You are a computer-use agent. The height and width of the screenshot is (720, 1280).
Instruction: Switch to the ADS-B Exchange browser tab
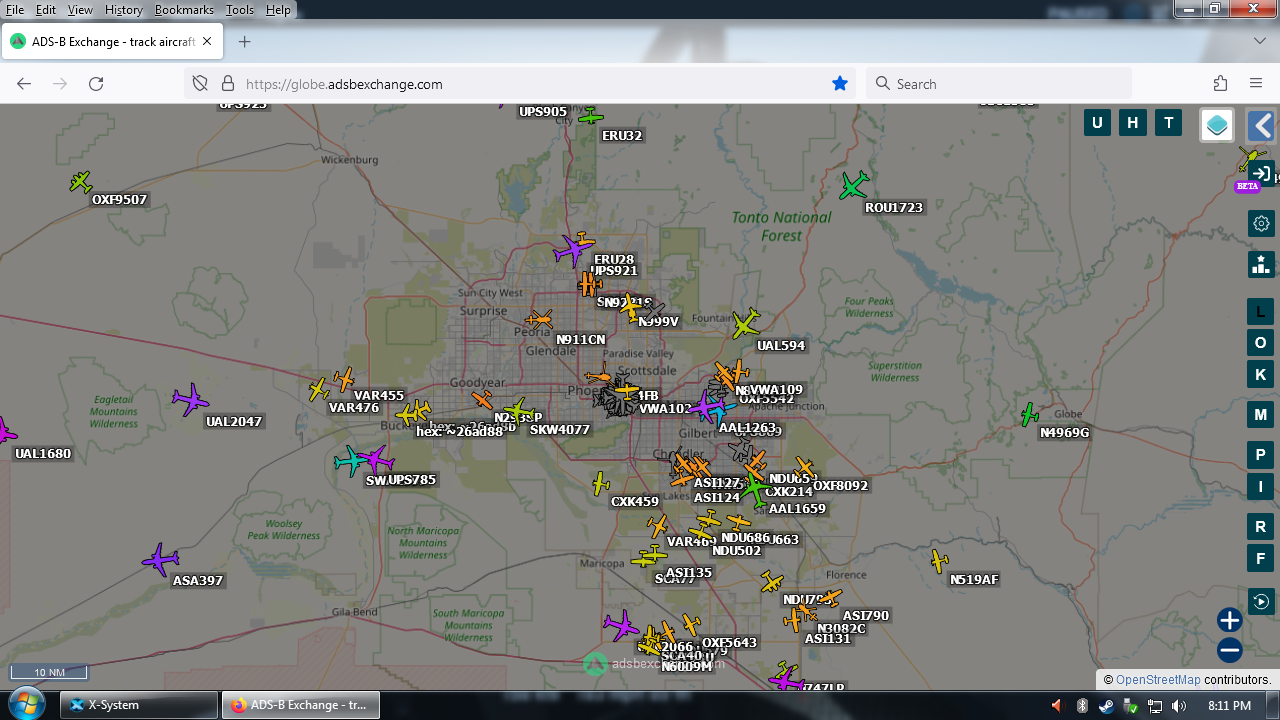point(112,42)
